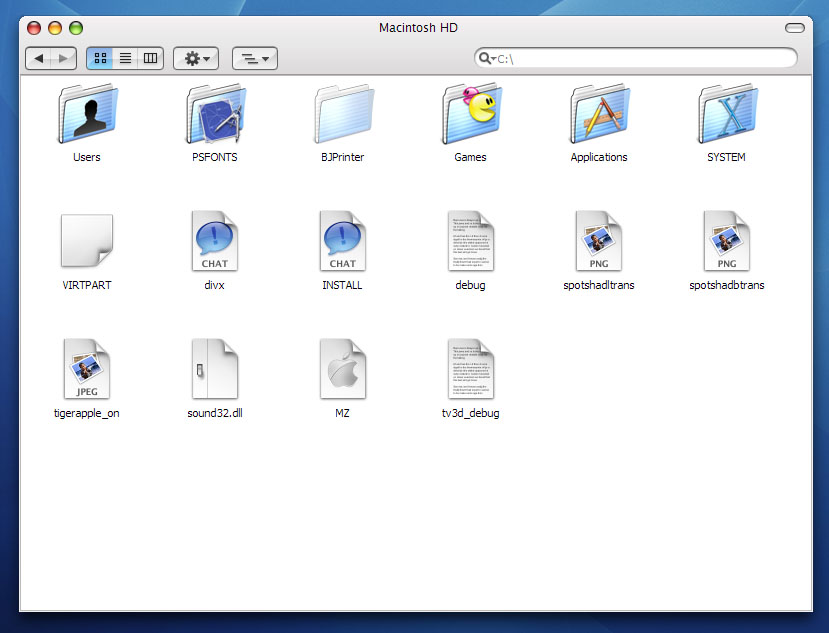
Task: Switch to column view mode
Action: (x=151, y=58)
